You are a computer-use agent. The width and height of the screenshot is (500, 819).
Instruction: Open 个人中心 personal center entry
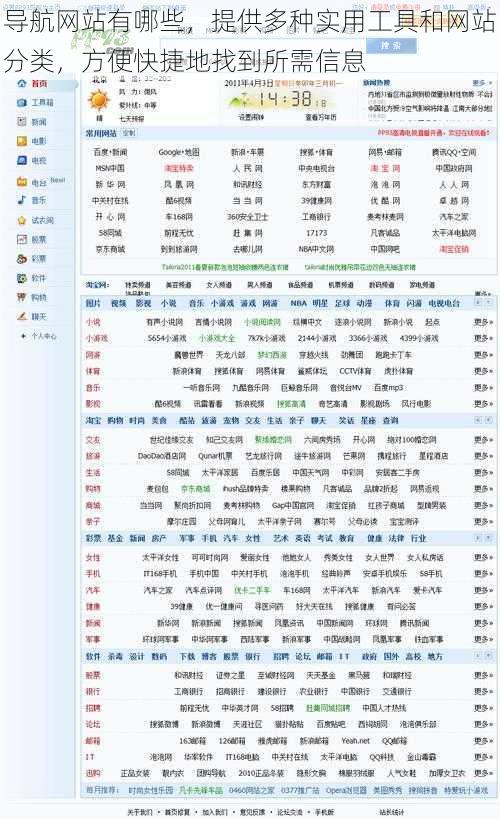(x=43, y=336)
